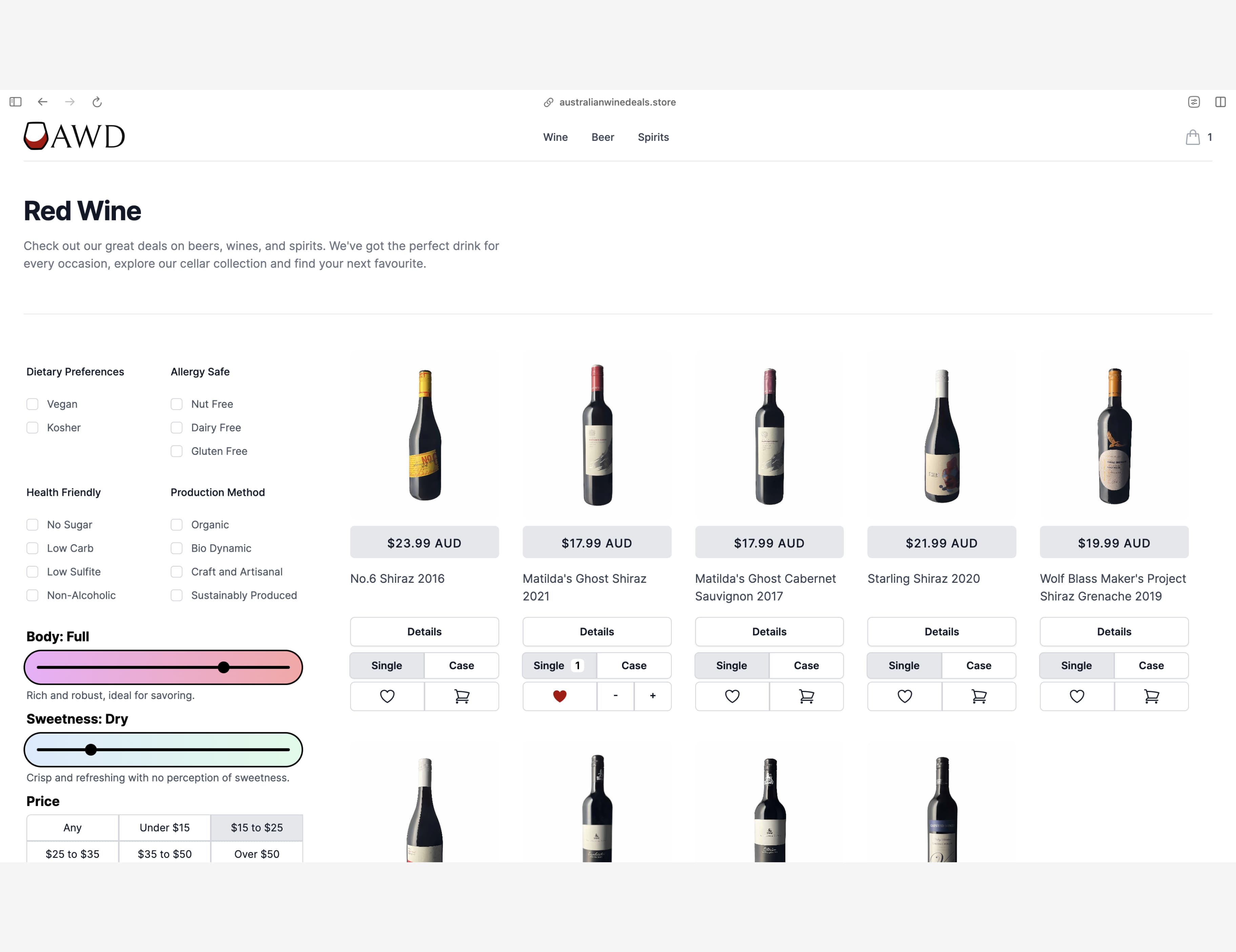Click the australianwinedeals.store address bar
The image size is (1236, 952).
tap(617, 102)
